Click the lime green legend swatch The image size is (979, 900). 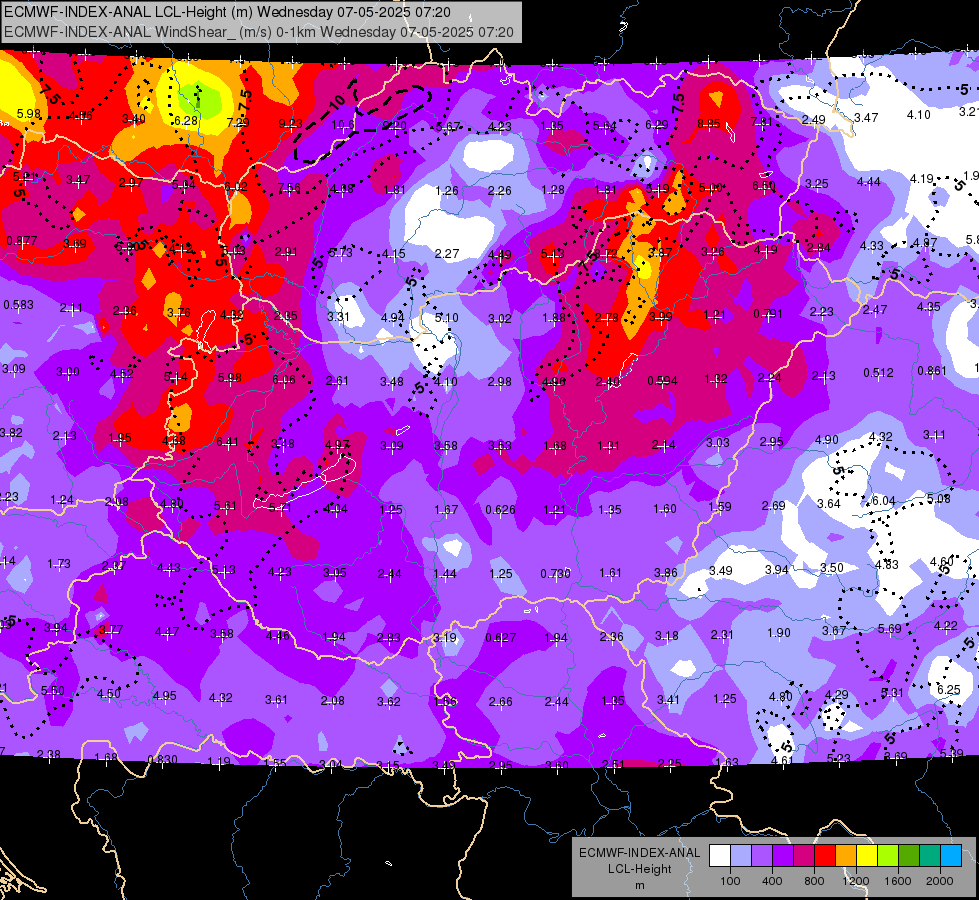[x=888, y=855]
